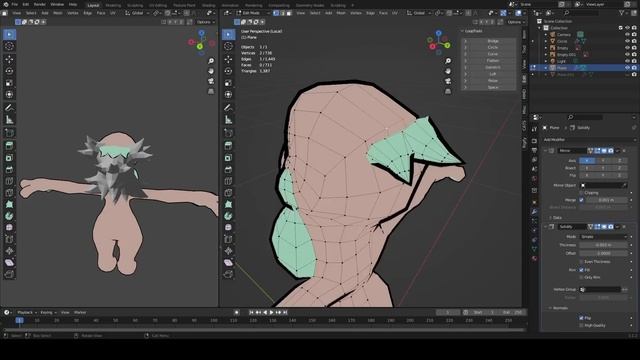
Task: Select Extrude Region tool in right viewport toolbar
Action: point(228,145)
